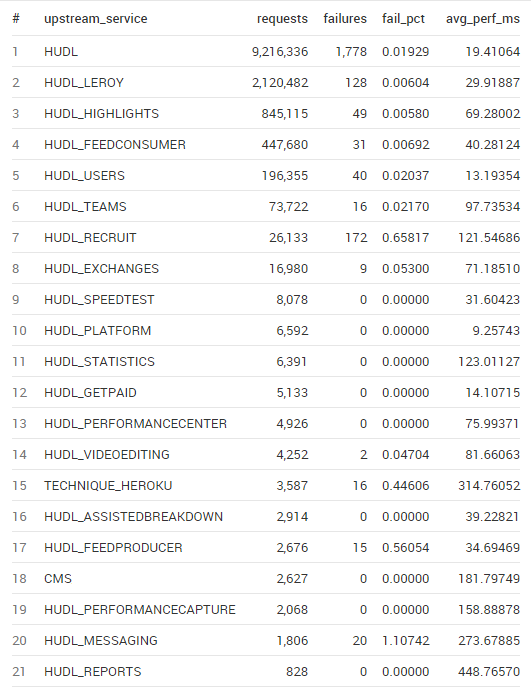The image size is (531, 688).
Task: Click the 1,778 failures value for HUDL
Action: 351,52
